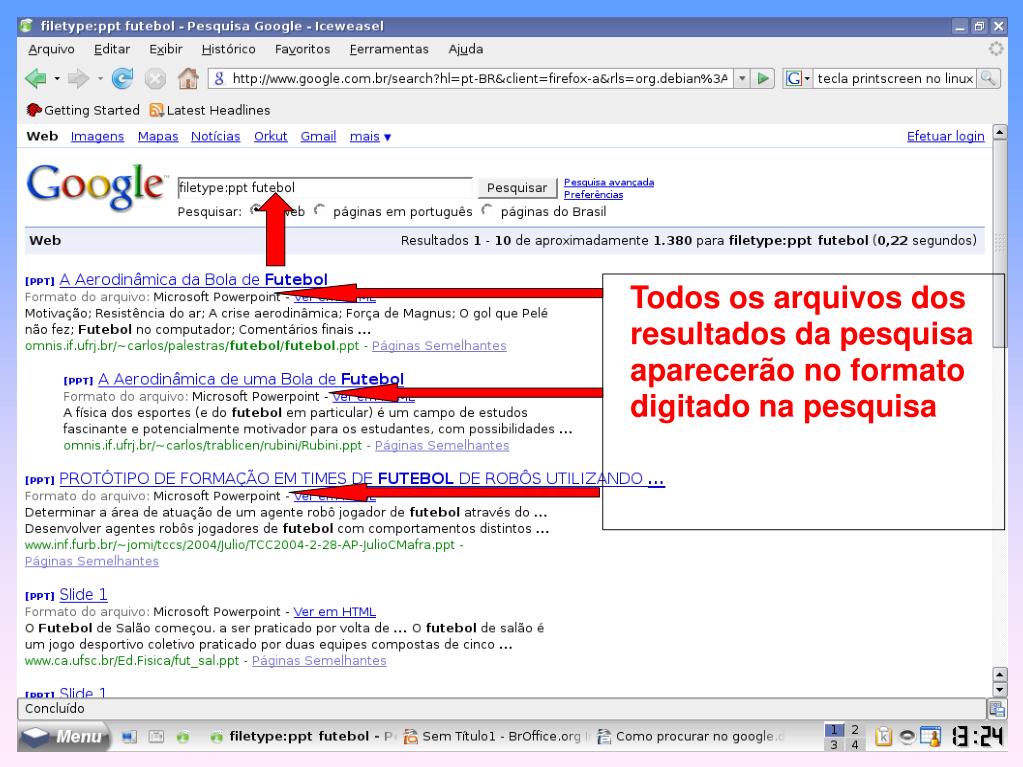1023x767 pixels.
Task: Go to Google Mapas
Action: pyautogui.click(x=158, y=136)
